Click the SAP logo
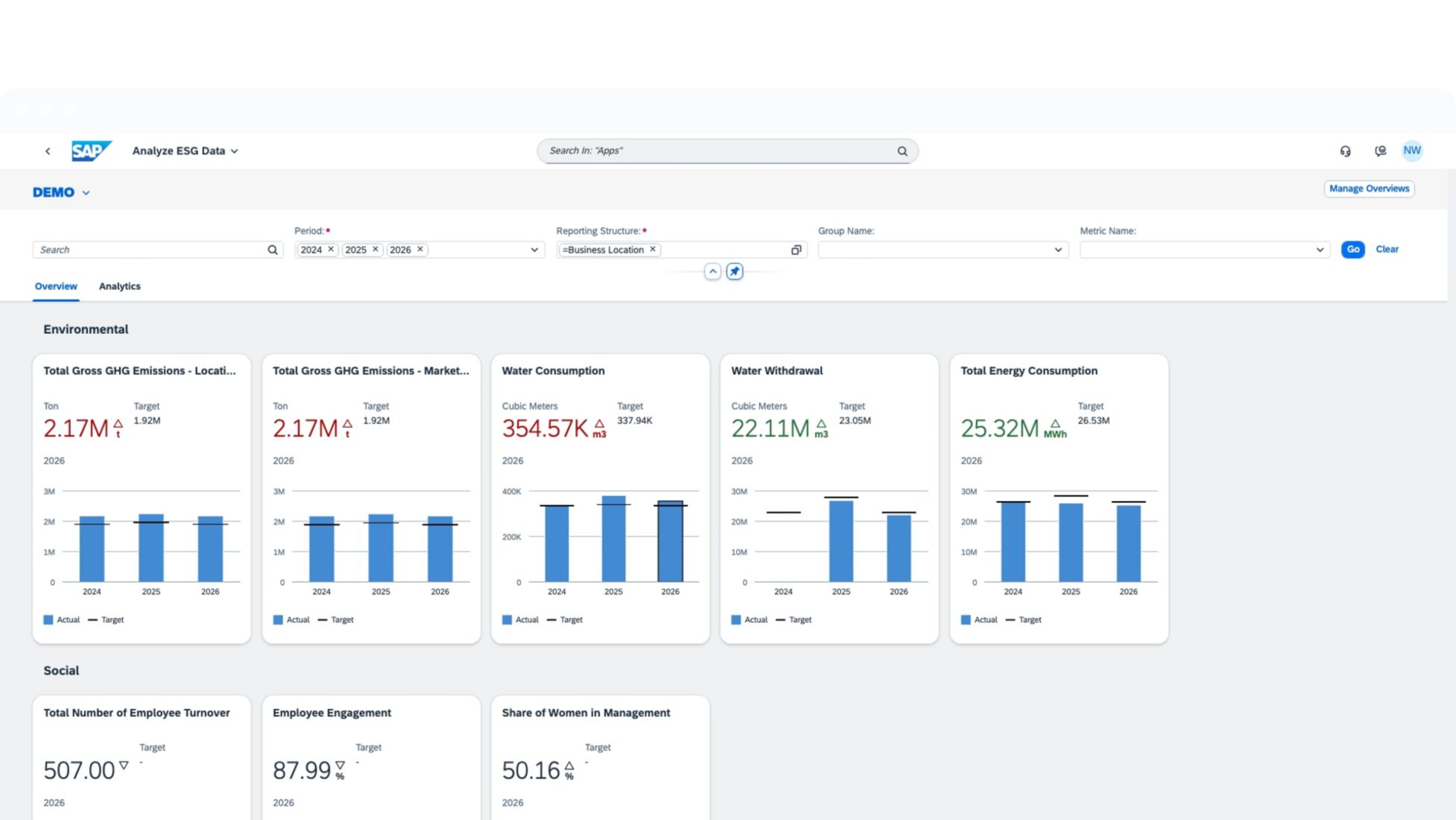The height and width of the screenshot is (820, 1456). coord(91,151)
